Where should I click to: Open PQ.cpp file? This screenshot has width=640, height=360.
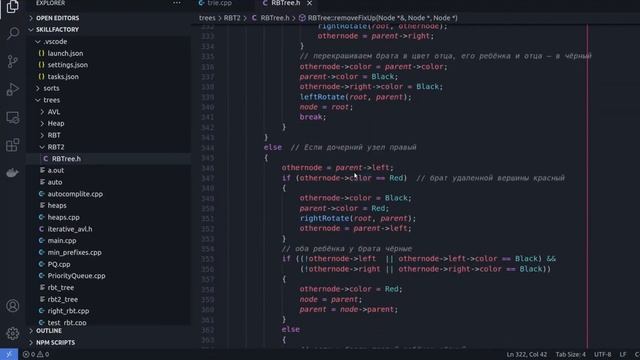[x=59, y=264]
